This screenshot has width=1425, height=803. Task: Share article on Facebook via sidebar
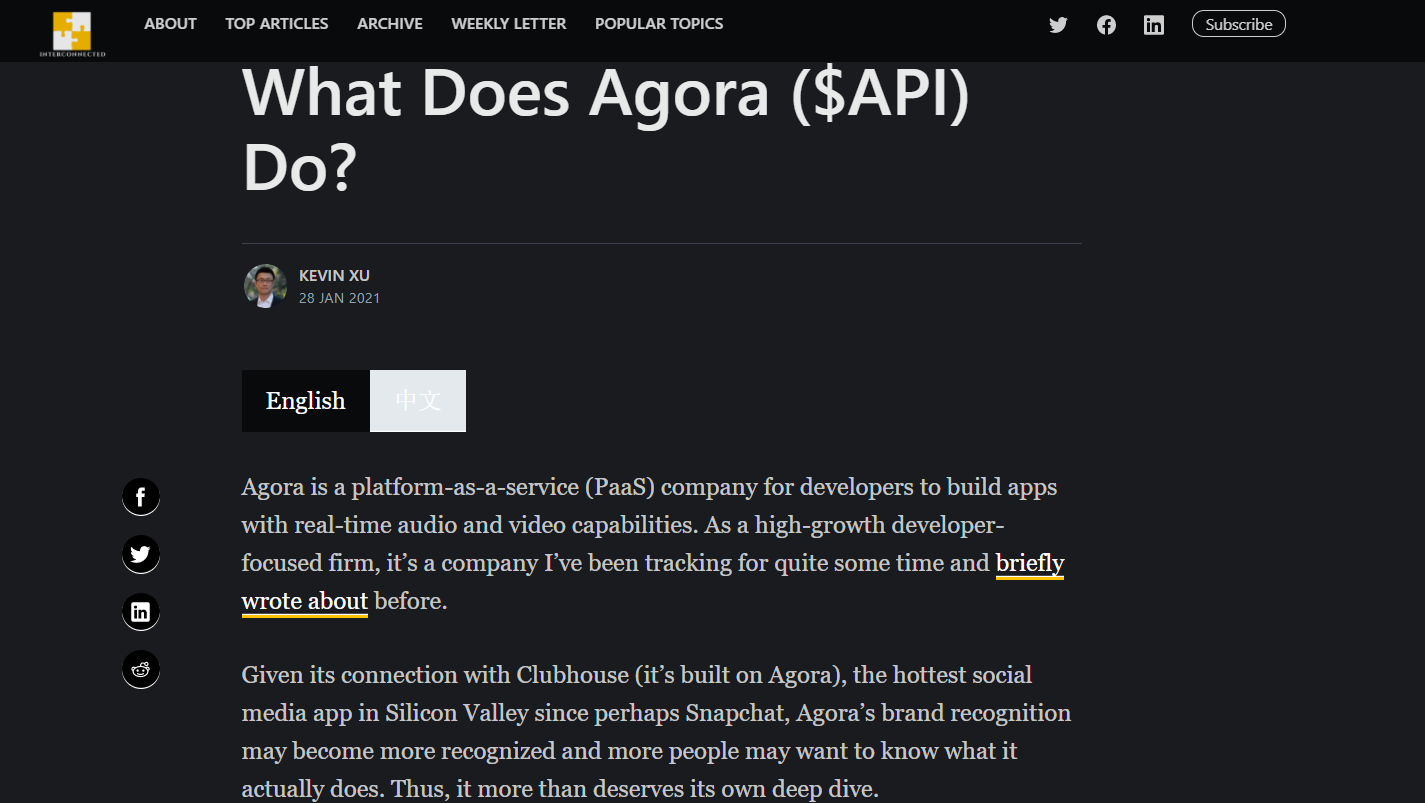coord(141,497)
